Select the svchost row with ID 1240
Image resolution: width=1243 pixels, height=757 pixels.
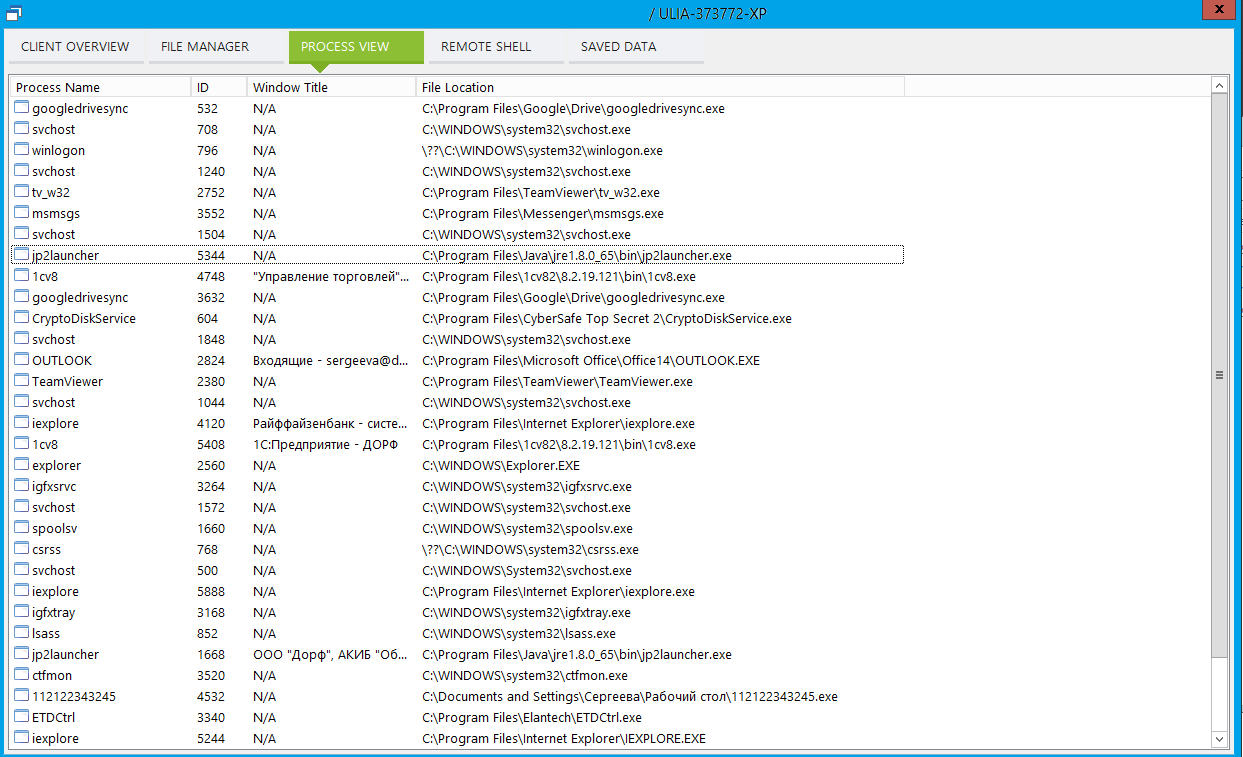click(457, 171)
